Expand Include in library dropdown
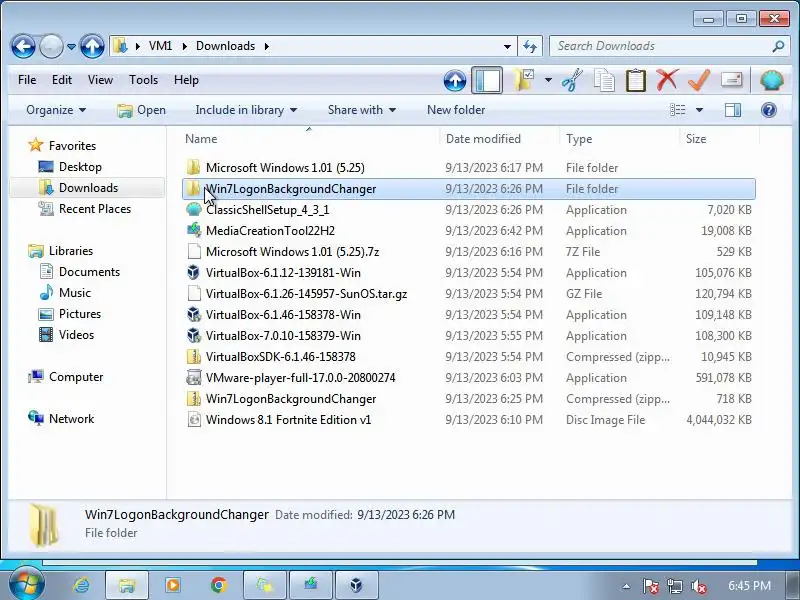Image resolution: width=800 pixels, height=600 pixels. click(246, 110)
